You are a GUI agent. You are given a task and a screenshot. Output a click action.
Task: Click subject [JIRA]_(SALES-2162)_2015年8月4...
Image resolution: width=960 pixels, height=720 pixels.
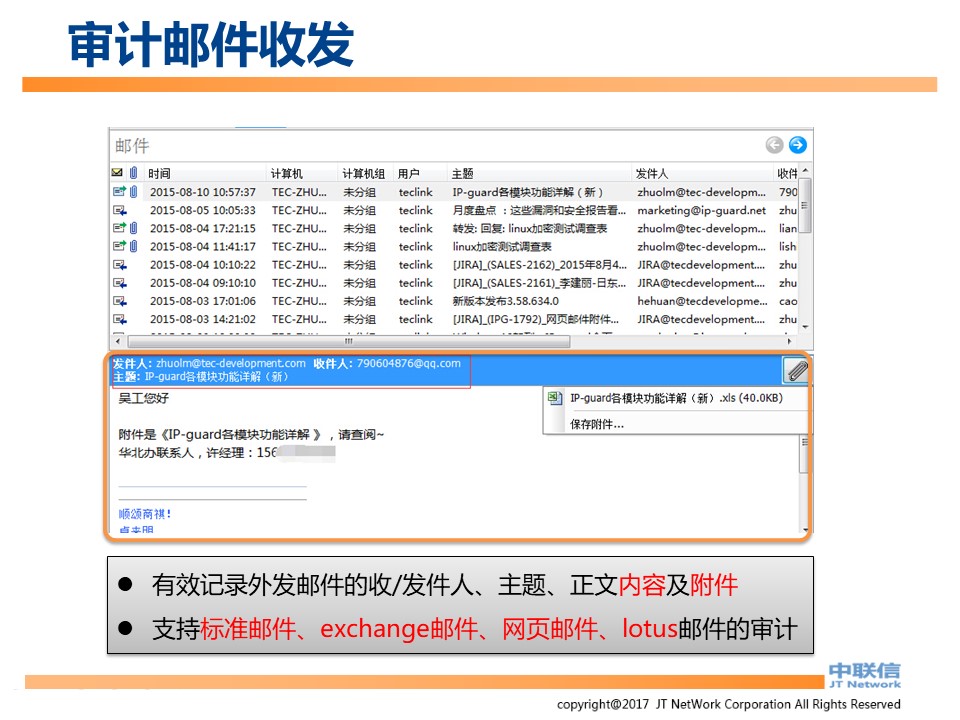click(539, 265)
